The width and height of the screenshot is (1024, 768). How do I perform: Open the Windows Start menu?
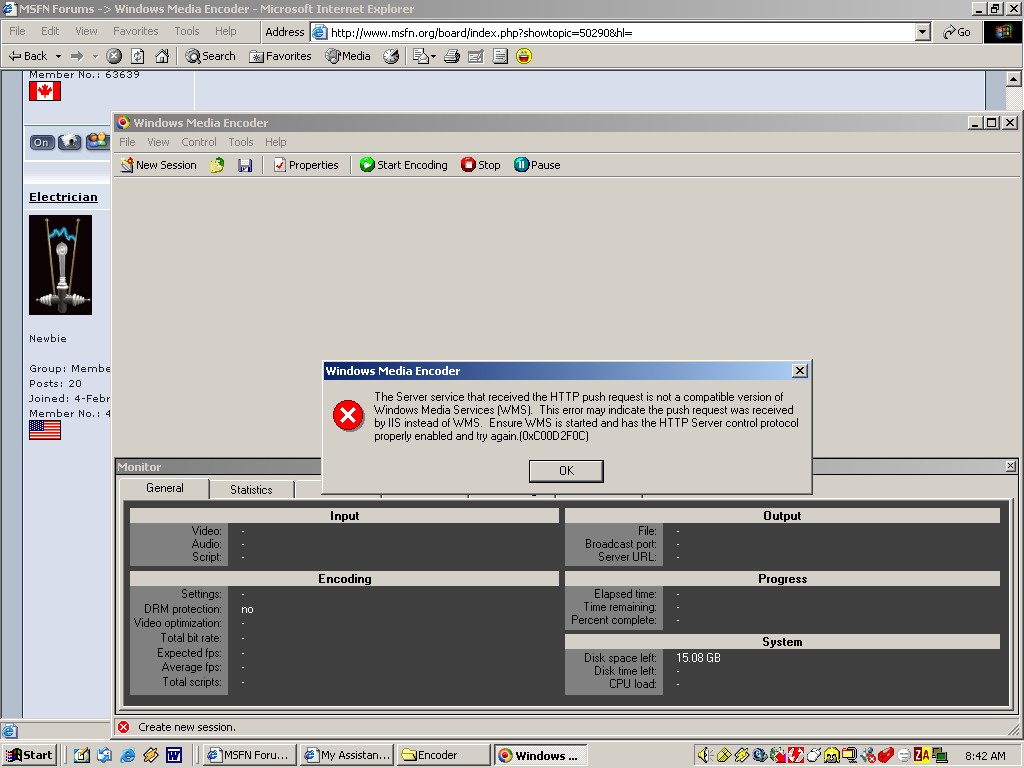click(x=29, y=755)
